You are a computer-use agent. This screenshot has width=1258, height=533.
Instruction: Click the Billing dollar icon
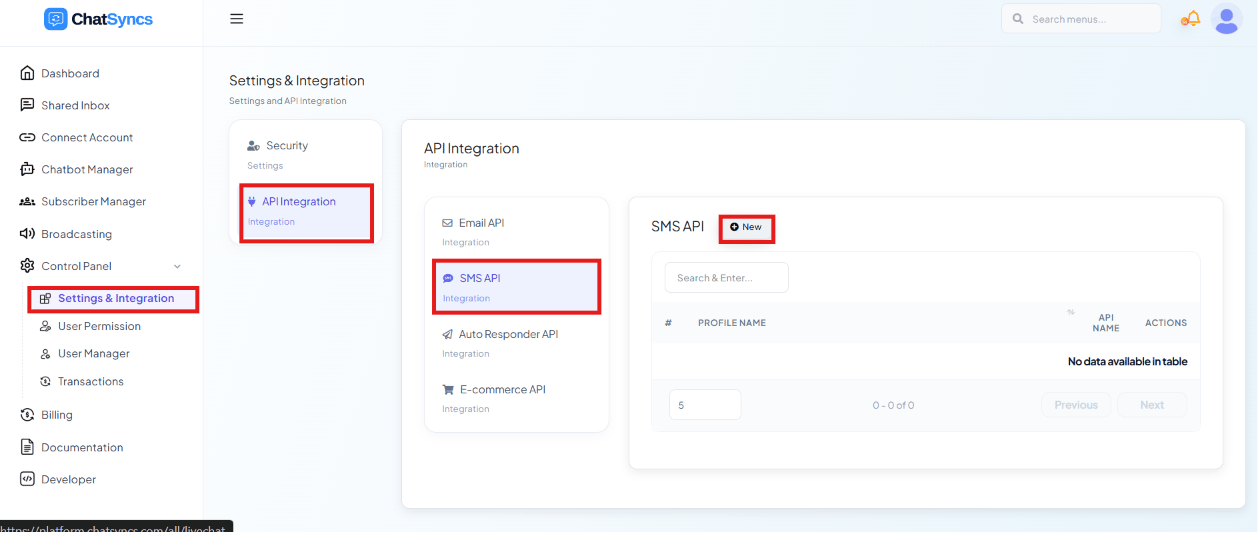27,415
